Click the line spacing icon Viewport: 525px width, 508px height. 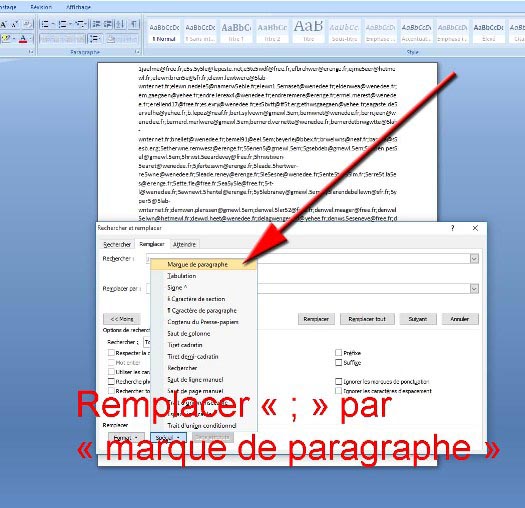coord(95,39)
